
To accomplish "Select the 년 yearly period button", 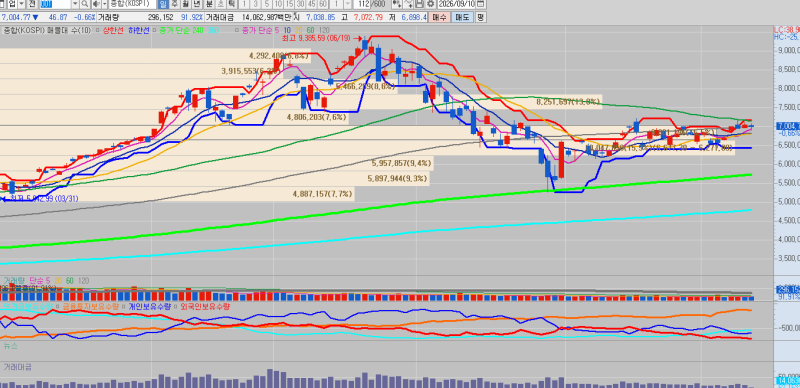I will tap(197, 4).
